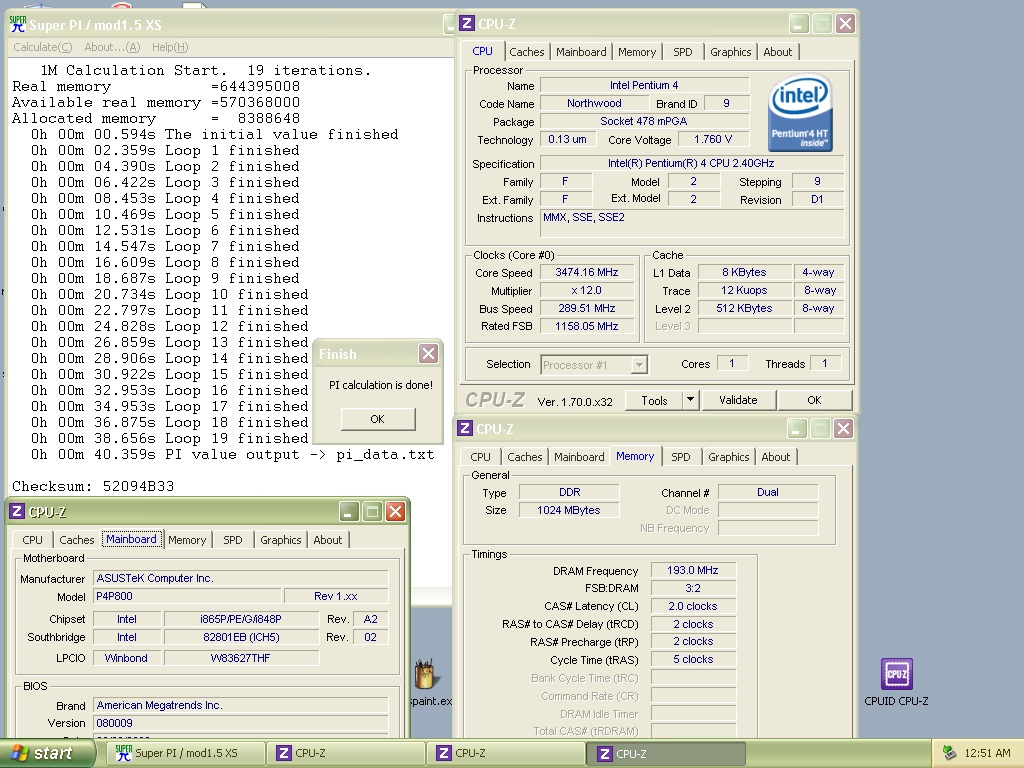The image size is (1024, 768).
Task: Click the taskbar clock 12:51 AM
Action: click(x=987, y=753)
